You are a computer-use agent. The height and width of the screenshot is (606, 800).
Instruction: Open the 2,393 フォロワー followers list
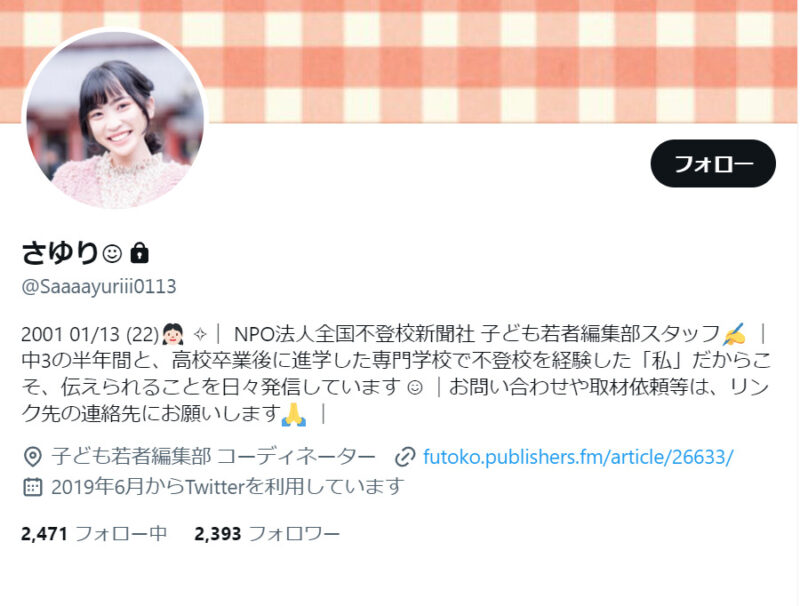click(267, 534)
